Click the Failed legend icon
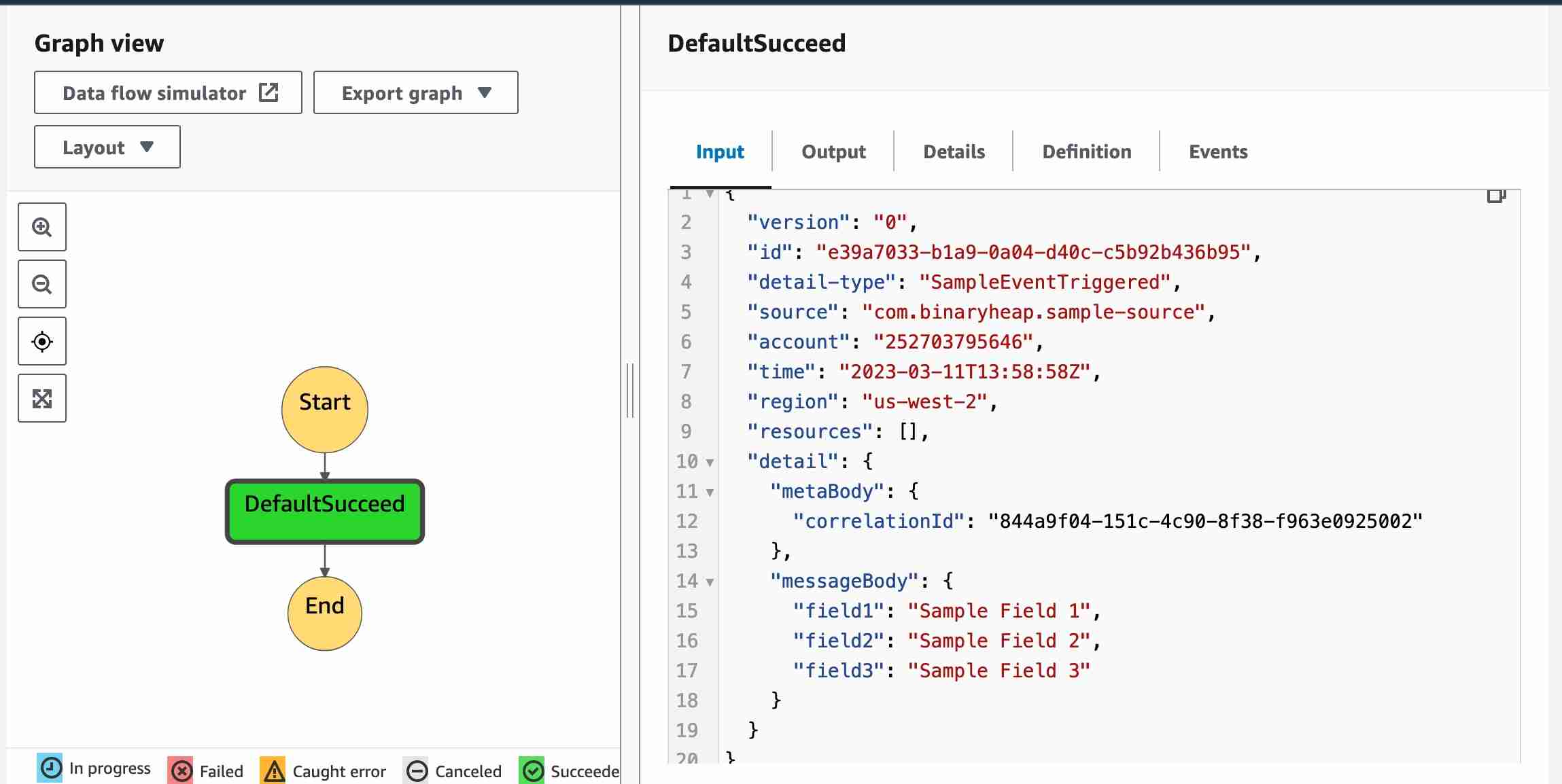The image size is (1562, 784). coord(181,771)
